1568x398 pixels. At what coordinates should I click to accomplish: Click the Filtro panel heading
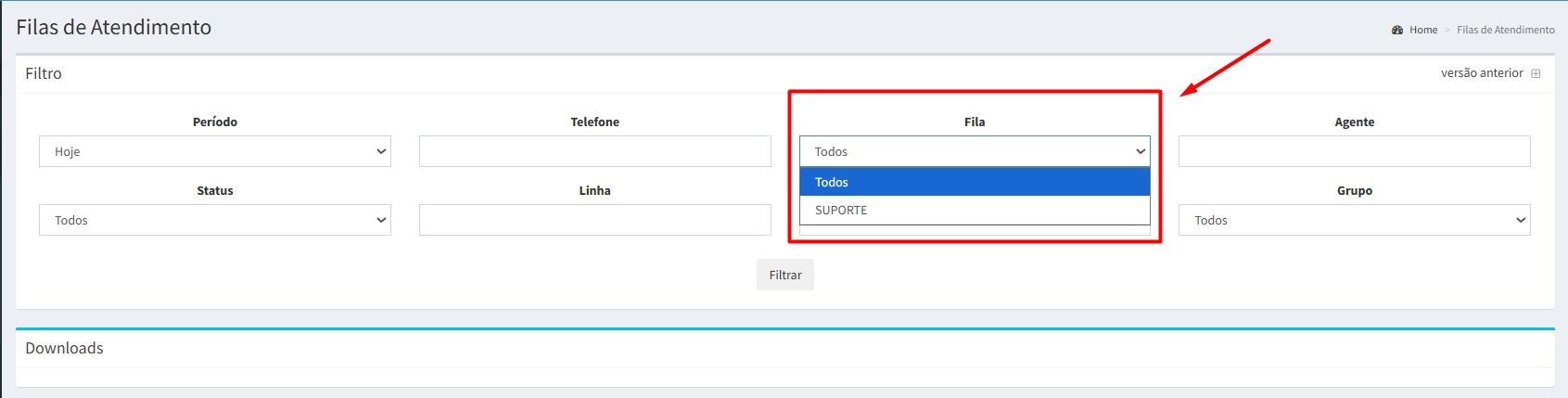[44, 73]
